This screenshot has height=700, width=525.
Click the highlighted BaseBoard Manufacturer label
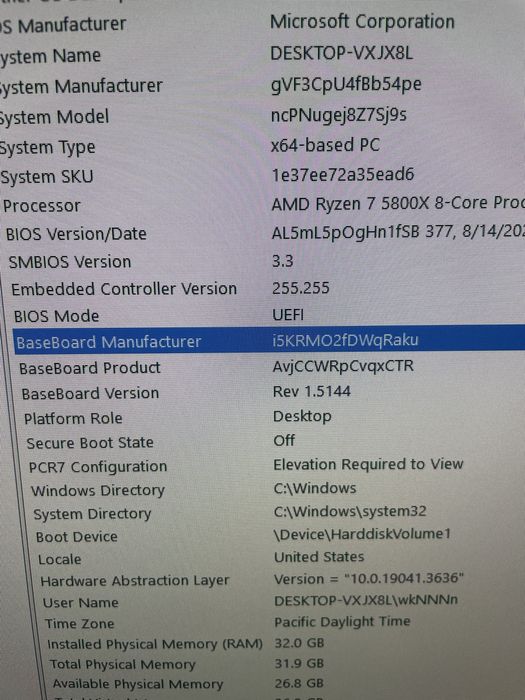pos(108,342)
